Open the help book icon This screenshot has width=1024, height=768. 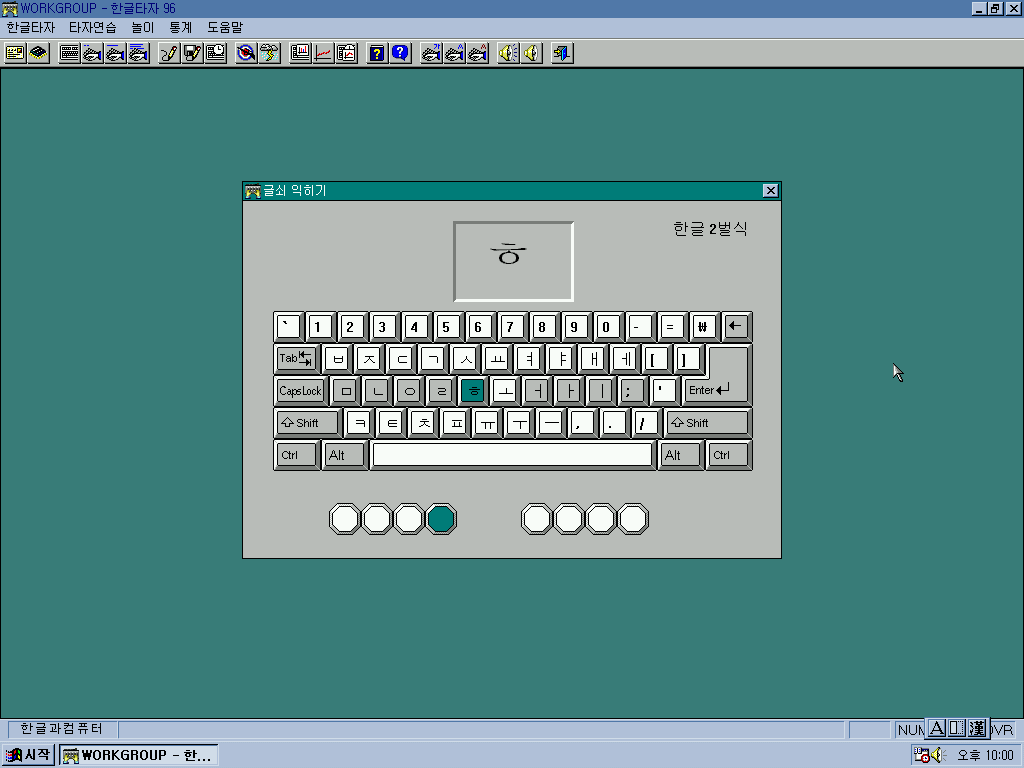tap(377, 53)
